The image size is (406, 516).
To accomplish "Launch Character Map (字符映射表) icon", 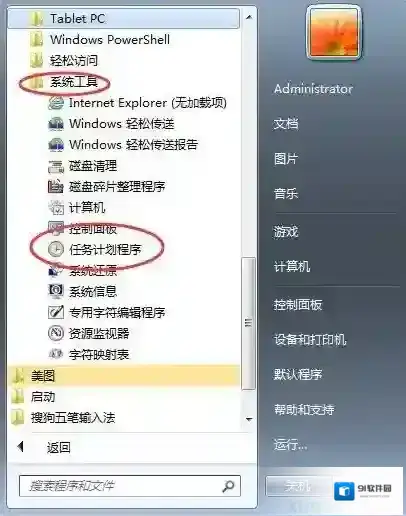I will pyautogui.click(x=56, y=354).
